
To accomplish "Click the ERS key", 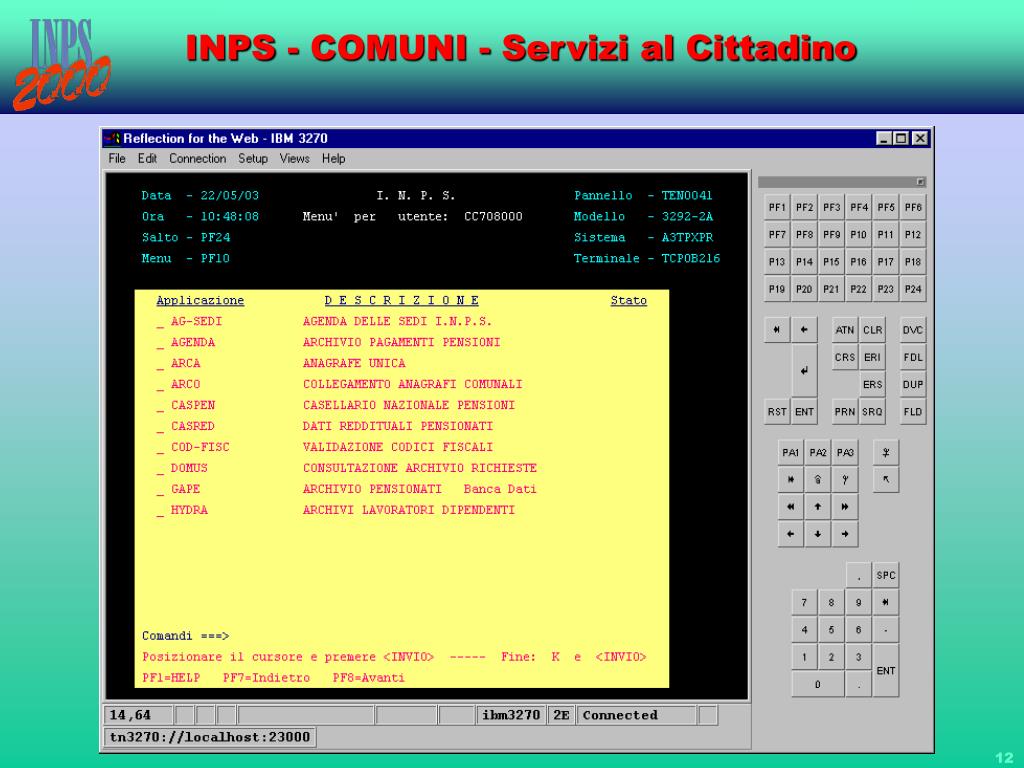I will pyautogui.click(x=872, y=385).
